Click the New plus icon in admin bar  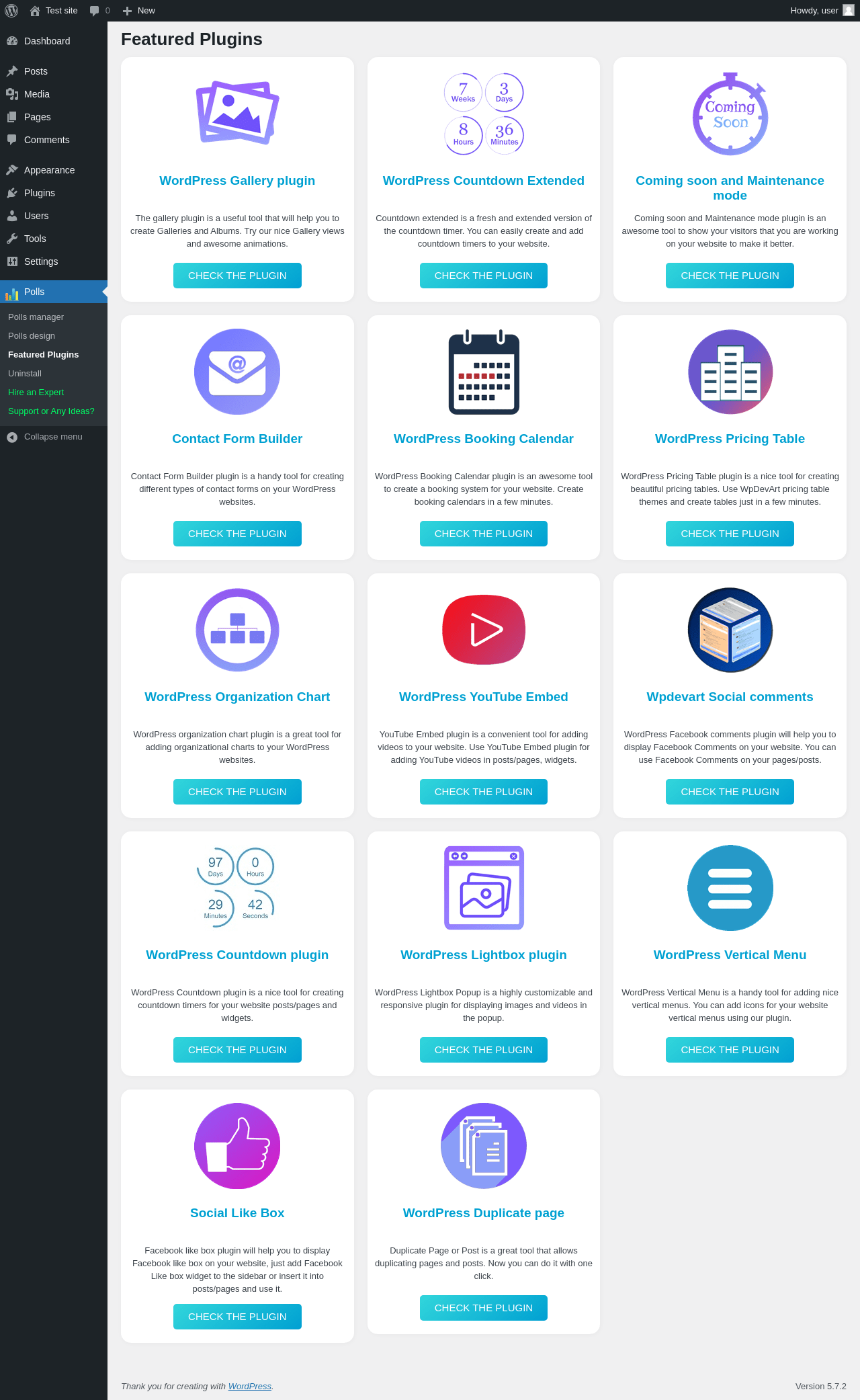pos(127,11)
